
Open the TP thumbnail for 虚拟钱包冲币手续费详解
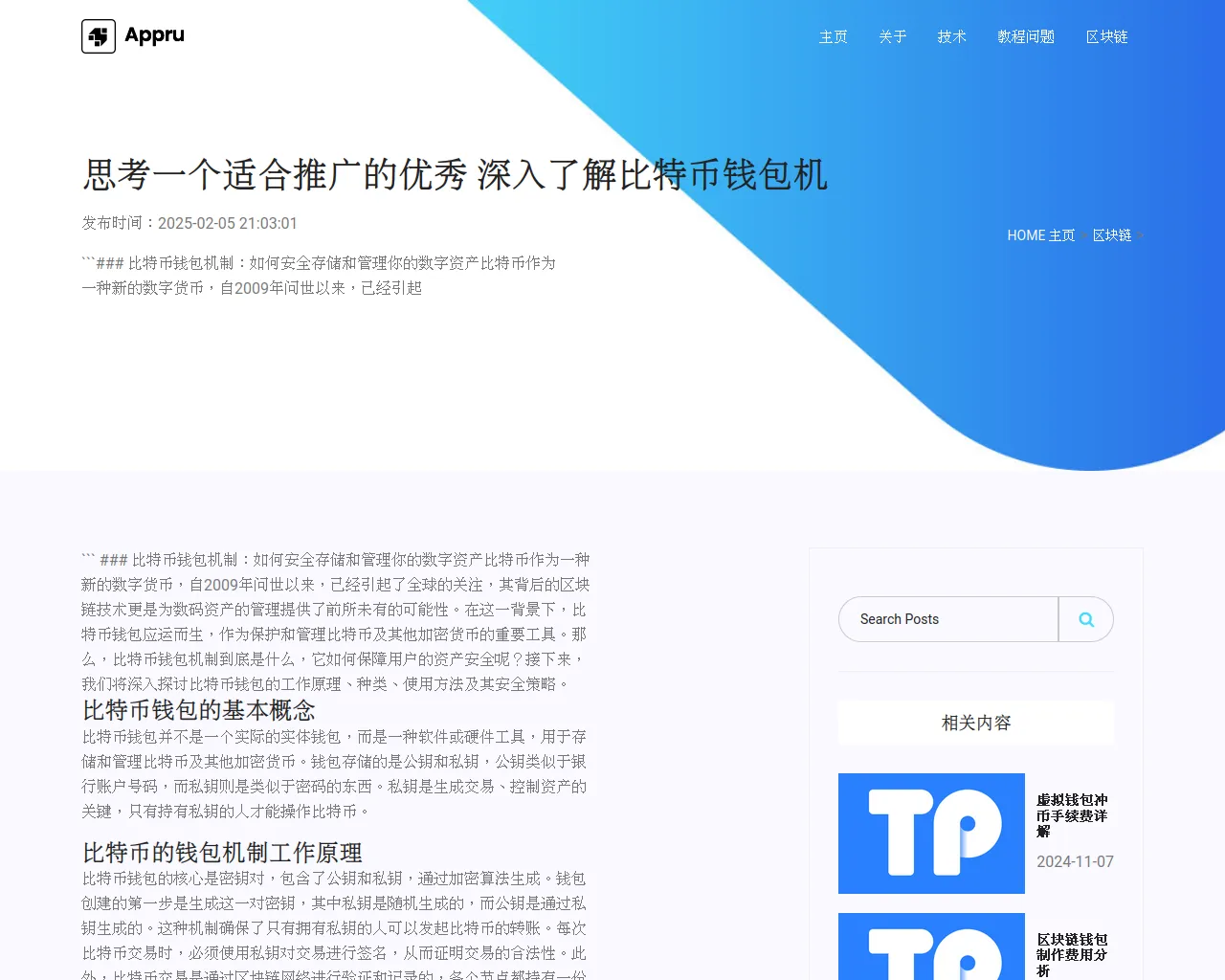coord(931,834)
